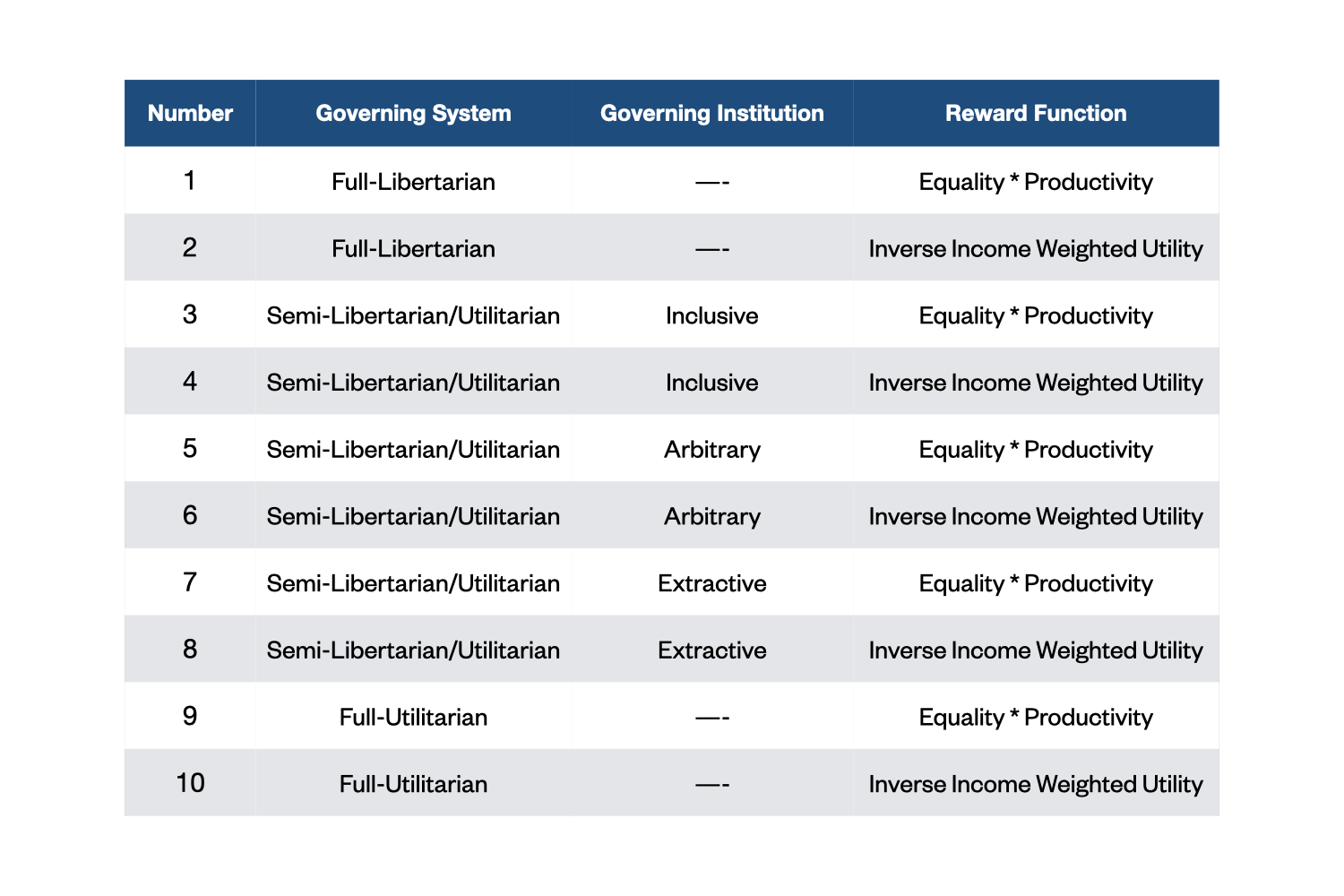Select Inverse Income Weighted Utility in row 4
The image size is (1344, 896).
pyautogui.click(x=1036, y=383)
